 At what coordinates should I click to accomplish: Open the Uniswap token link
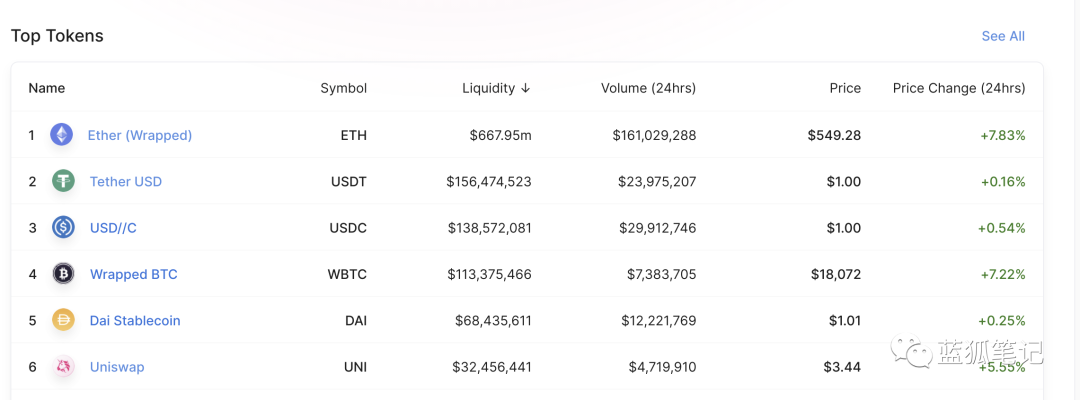coord(117,367)
